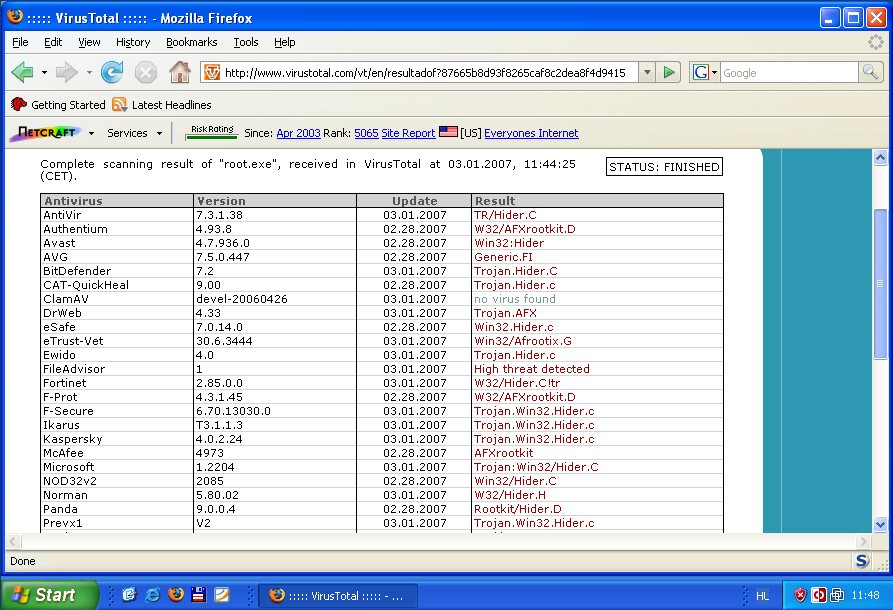Open the View menu
893x610 pixels.
click(89, 42)
